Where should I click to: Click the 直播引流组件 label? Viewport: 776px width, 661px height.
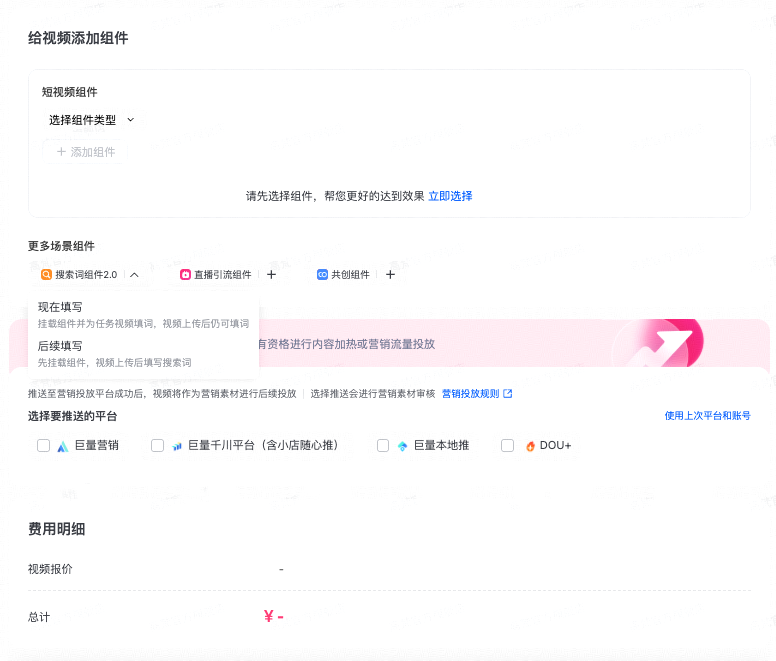click(x=223, y=275)
